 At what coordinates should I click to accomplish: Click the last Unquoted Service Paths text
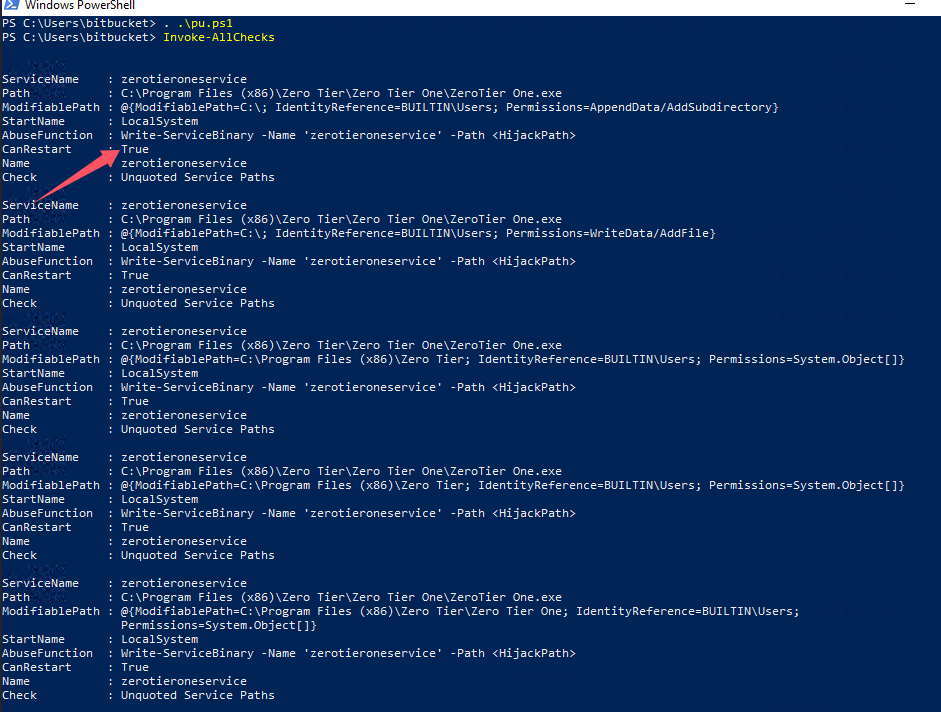tap(198, 695)
